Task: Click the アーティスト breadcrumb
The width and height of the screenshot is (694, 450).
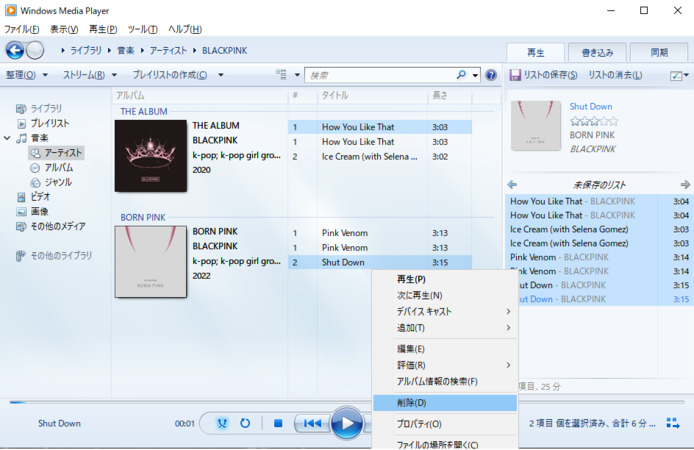Action: pos(168,50)
